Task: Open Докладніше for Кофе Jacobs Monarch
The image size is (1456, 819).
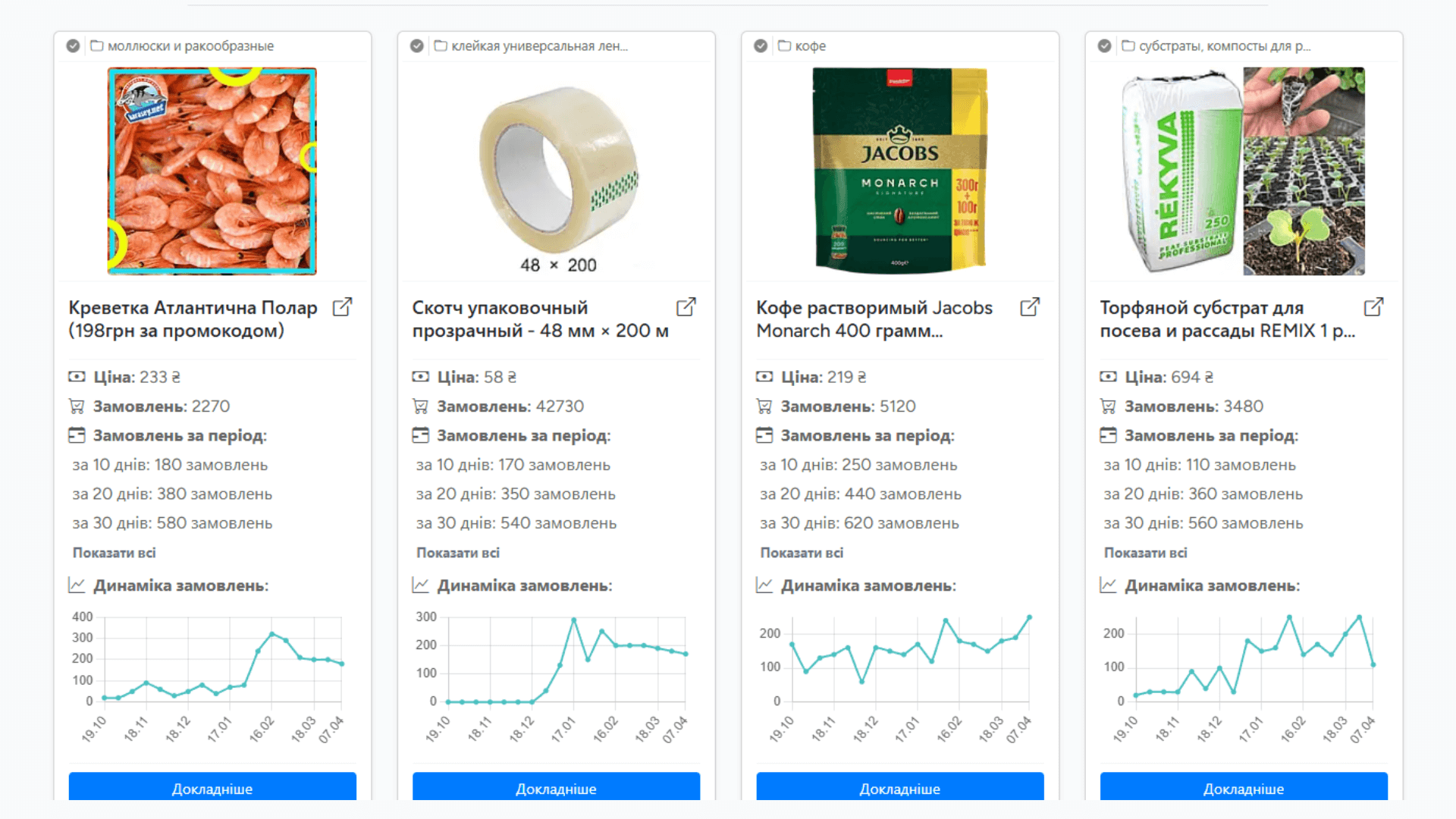Action: 900,786
